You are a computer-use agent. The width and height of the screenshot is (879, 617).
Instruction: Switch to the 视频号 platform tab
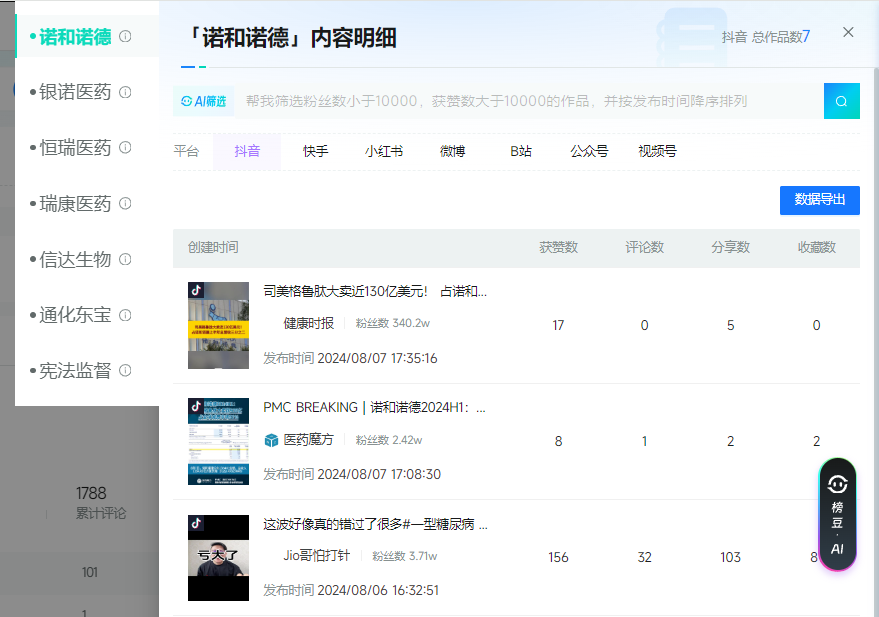pyautogui.click(x=658, y=151)
